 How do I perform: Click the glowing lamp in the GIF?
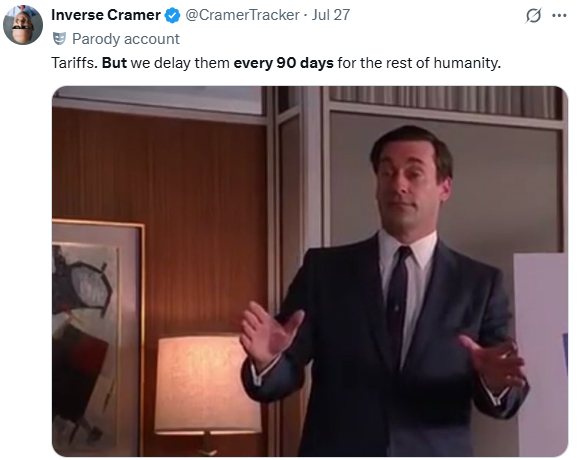coord(206,384)
